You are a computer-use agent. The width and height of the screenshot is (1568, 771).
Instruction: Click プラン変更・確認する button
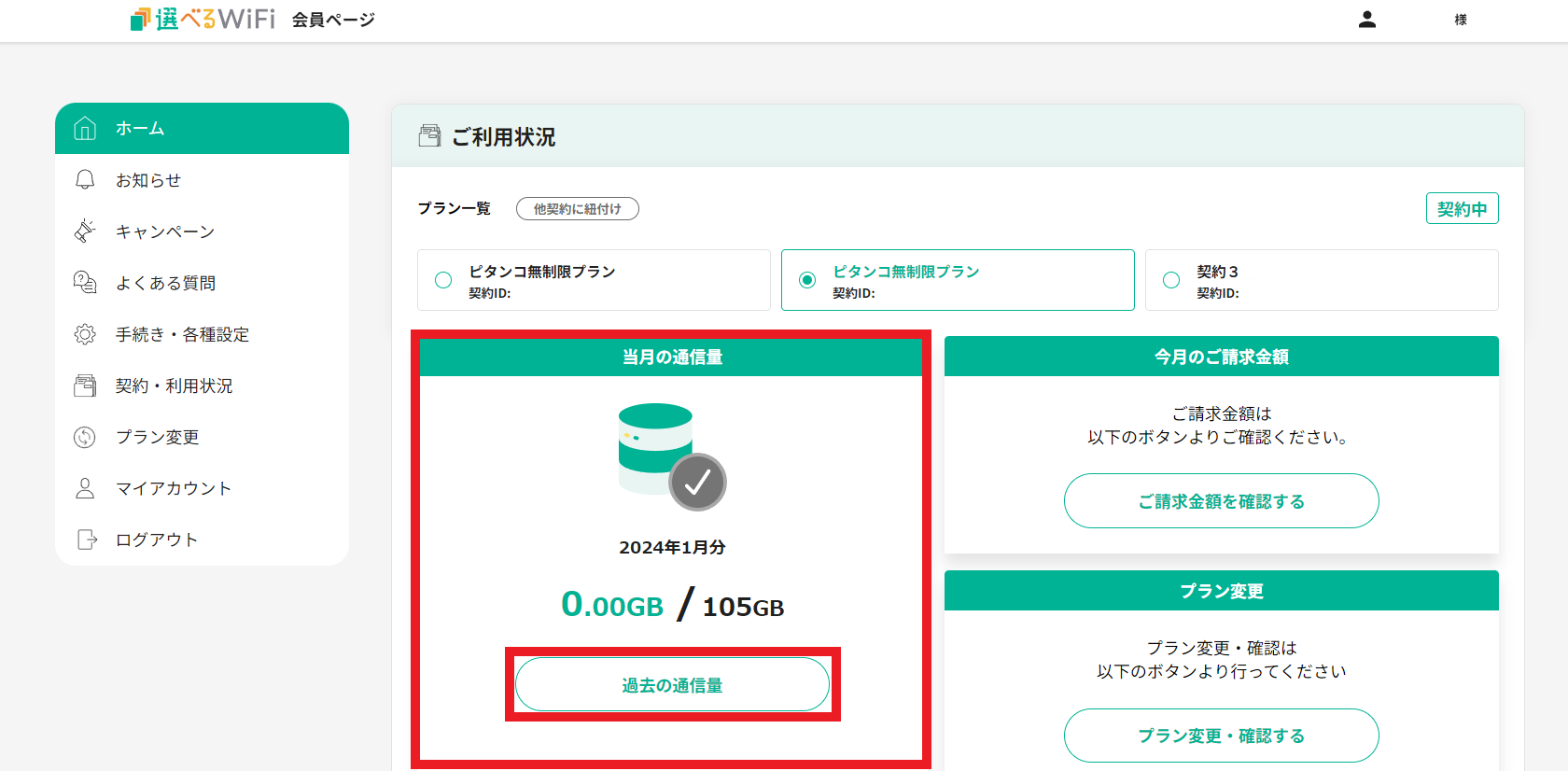tap(1222, 736)
